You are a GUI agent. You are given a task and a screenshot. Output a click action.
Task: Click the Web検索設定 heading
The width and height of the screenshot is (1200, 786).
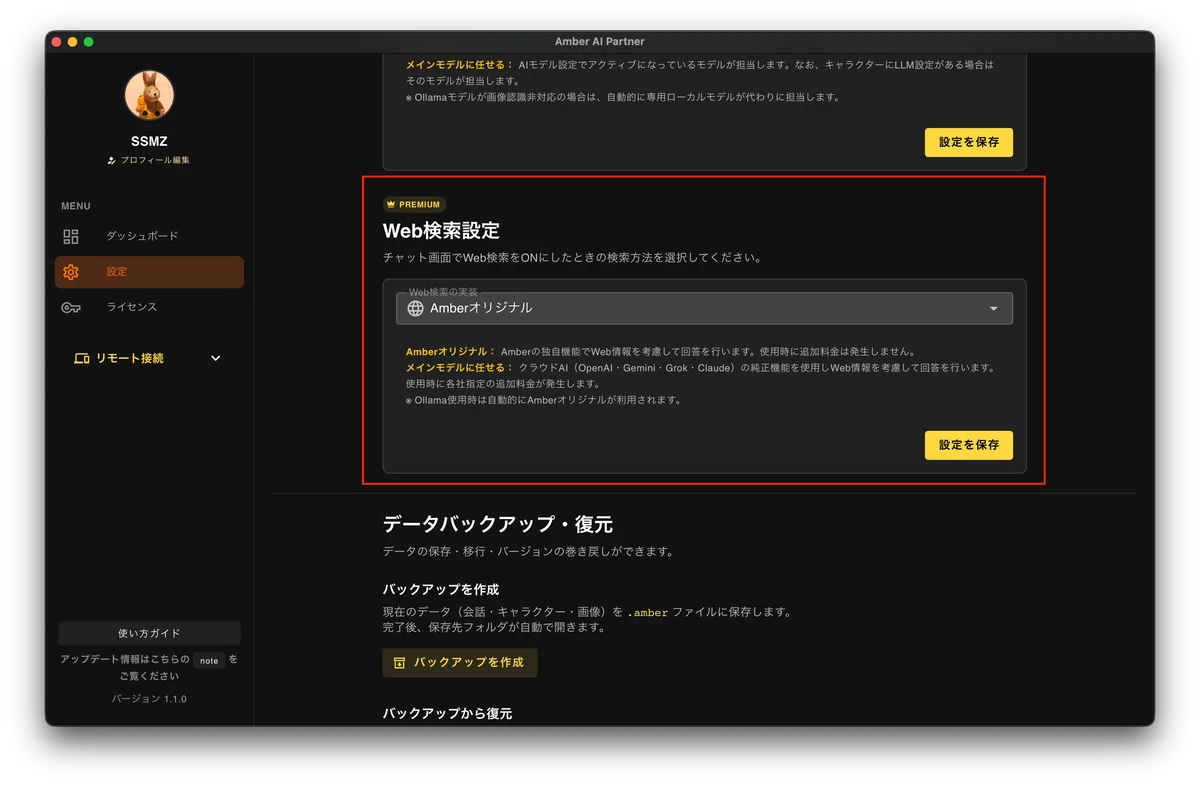[441, 230]
